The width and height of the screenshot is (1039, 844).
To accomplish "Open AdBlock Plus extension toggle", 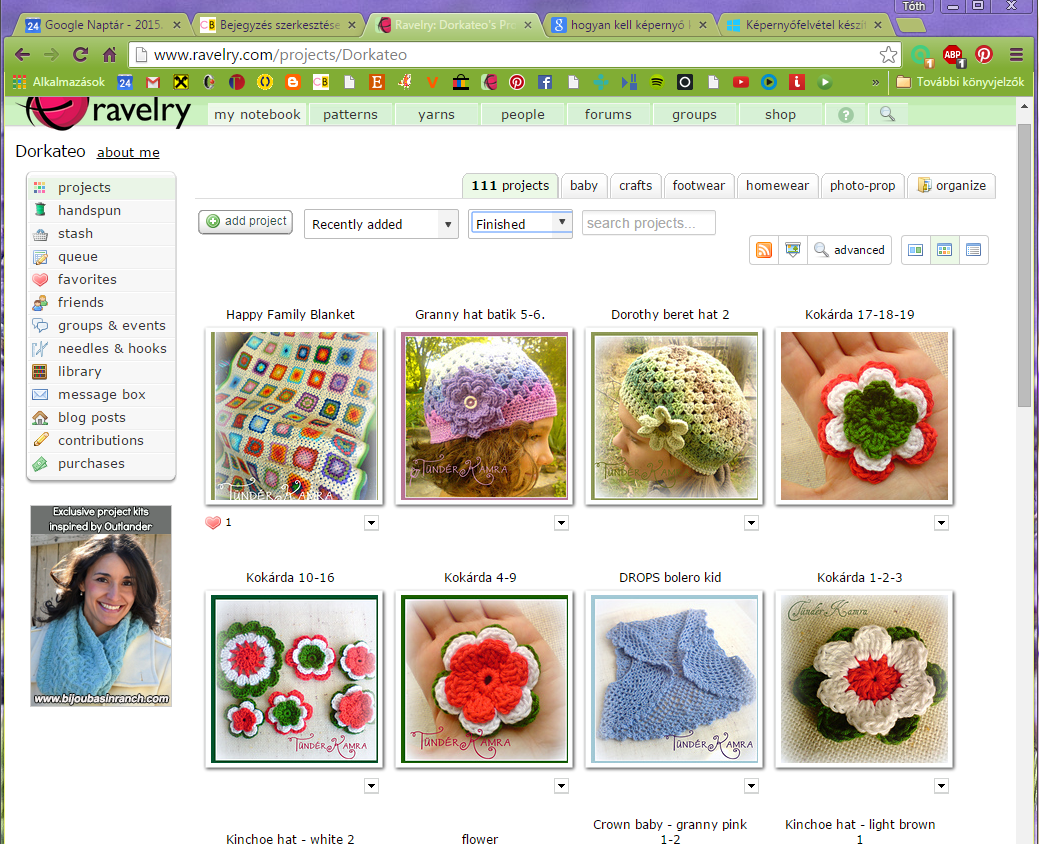I will point(953,55).
